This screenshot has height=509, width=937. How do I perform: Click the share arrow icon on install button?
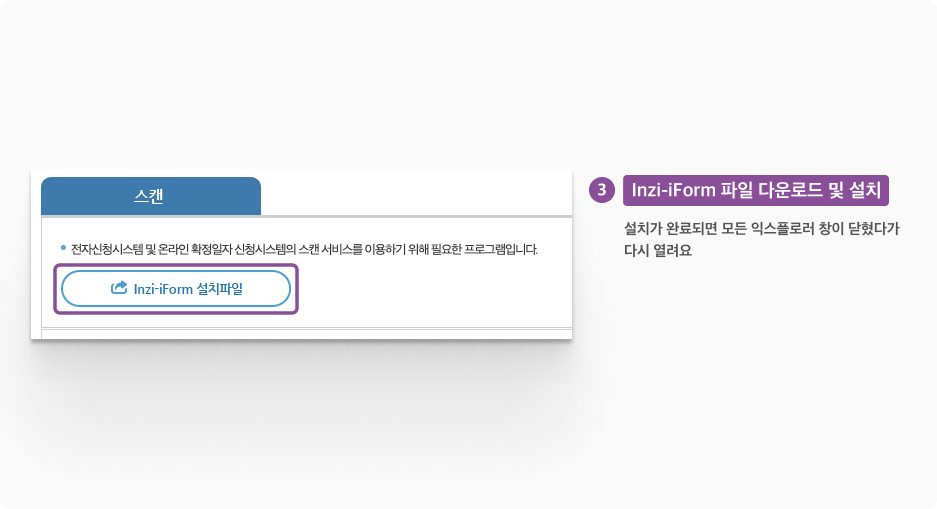click(118, 288)
